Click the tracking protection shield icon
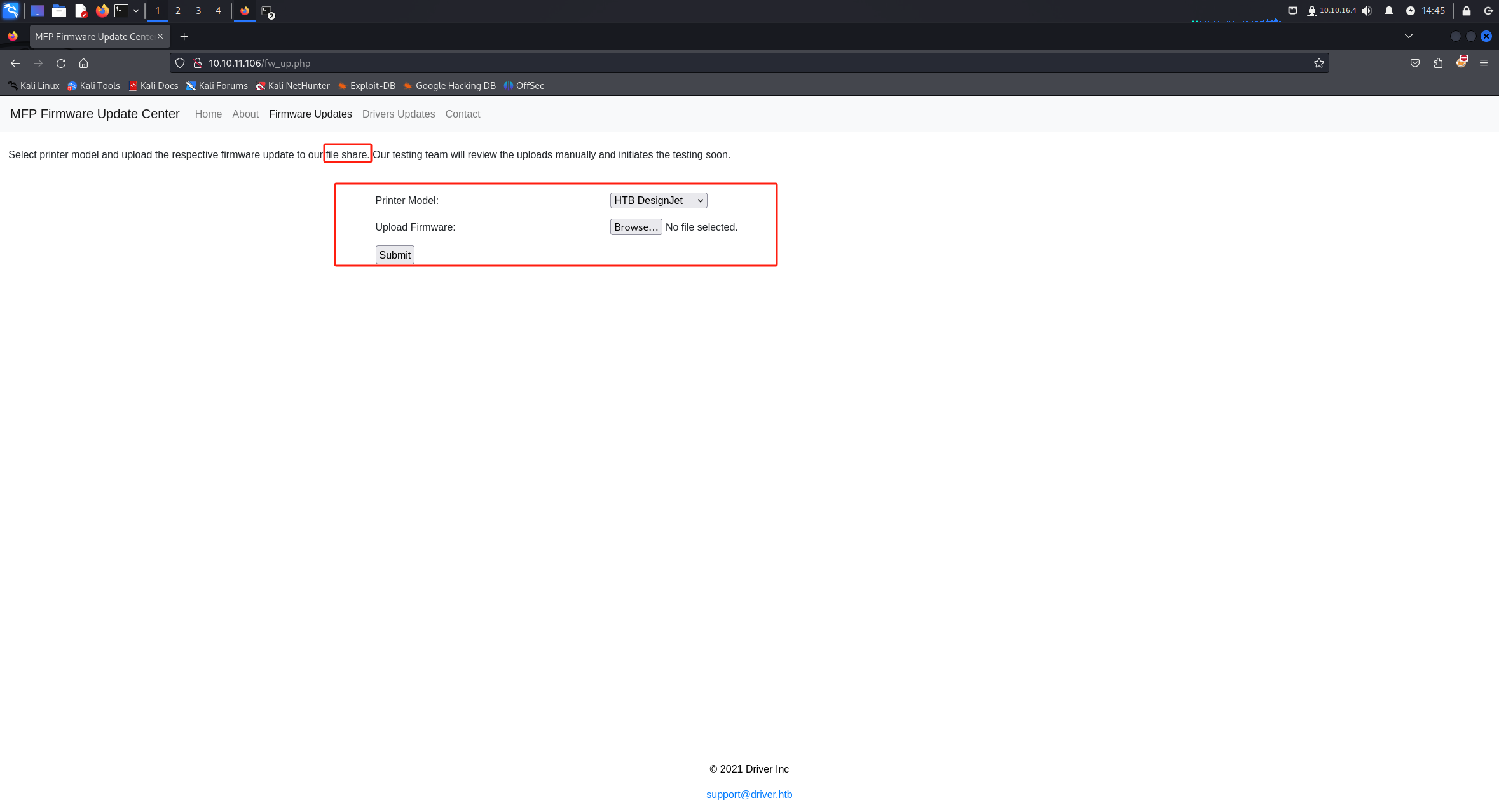1499x812 pixels. 180,63
